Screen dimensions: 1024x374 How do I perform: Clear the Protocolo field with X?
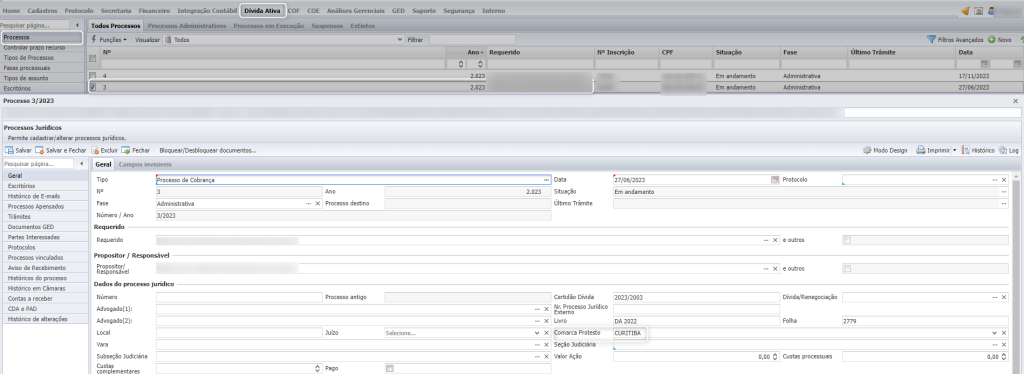tap(1004, 179)
